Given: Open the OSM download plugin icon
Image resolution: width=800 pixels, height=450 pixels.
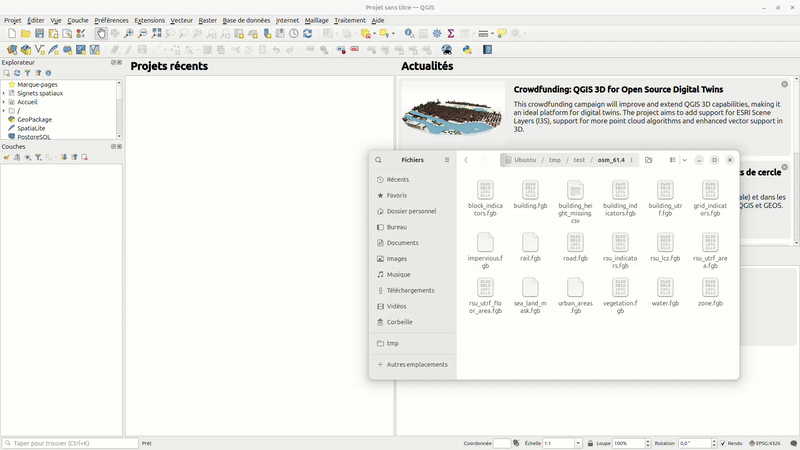Looking at the screenshot, I should pos(447,49).
